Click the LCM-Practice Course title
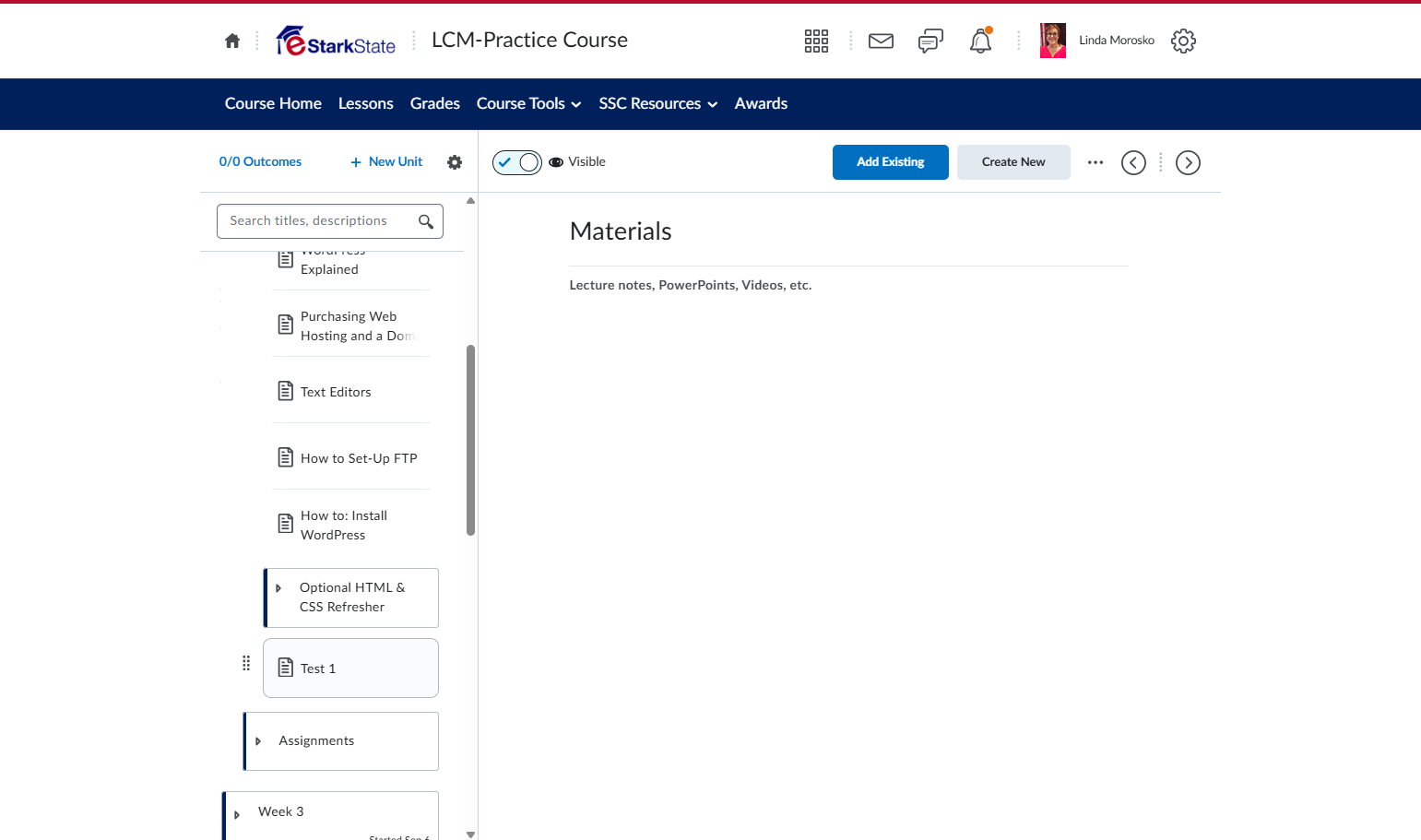 [530, 41]
